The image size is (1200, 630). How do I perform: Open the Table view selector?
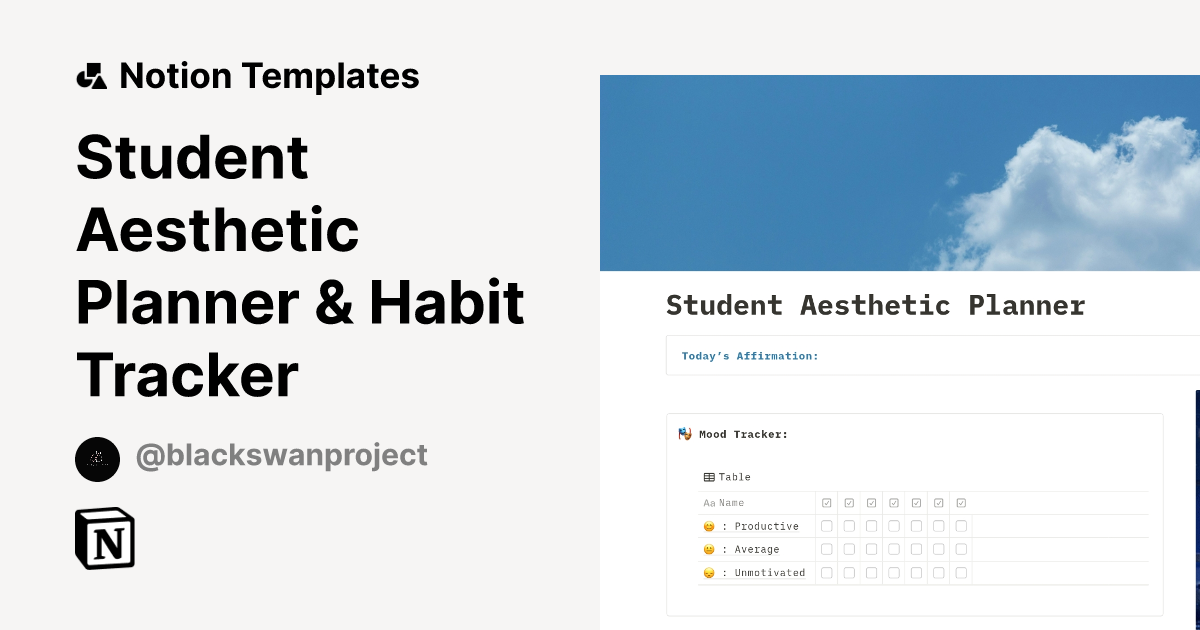tap(725, 477)
